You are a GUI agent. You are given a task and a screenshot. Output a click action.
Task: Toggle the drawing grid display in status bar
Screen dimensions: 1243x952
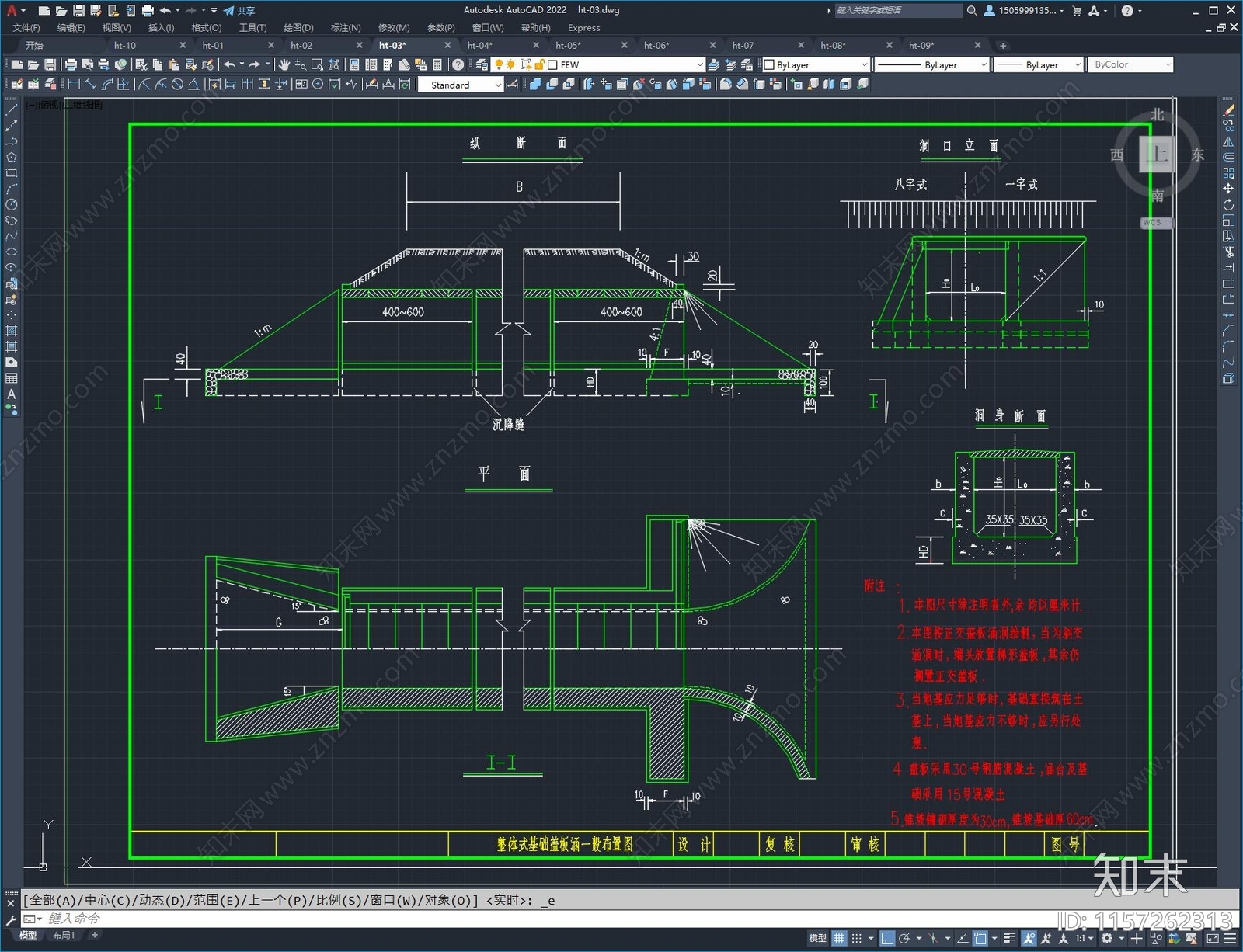click(839, 938)
